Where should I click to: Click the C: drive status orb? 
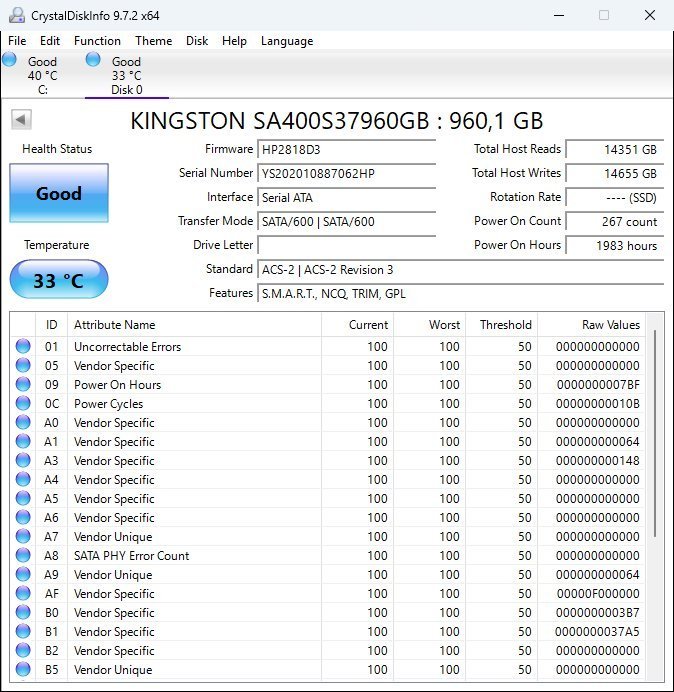point(10,60)
